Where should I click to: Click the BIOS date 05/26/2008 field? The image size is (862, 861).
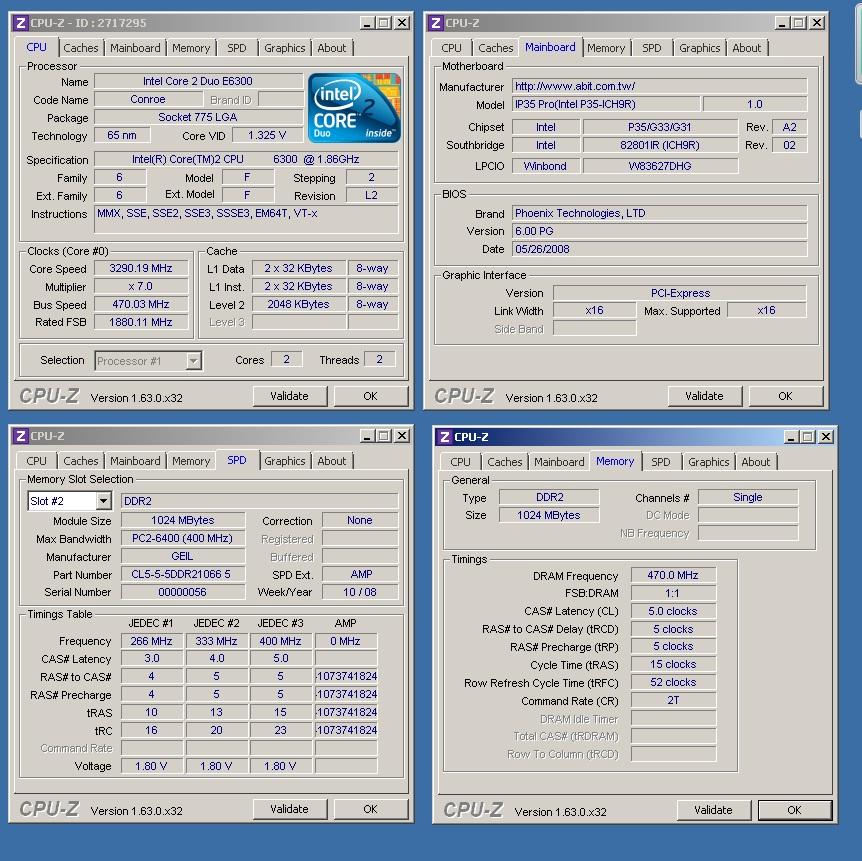pos(660,249)
